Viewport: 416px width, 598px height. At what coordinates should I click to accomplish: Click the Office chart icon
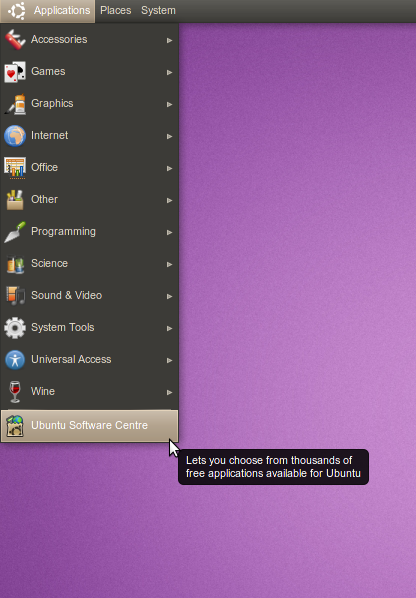point(15,167)
